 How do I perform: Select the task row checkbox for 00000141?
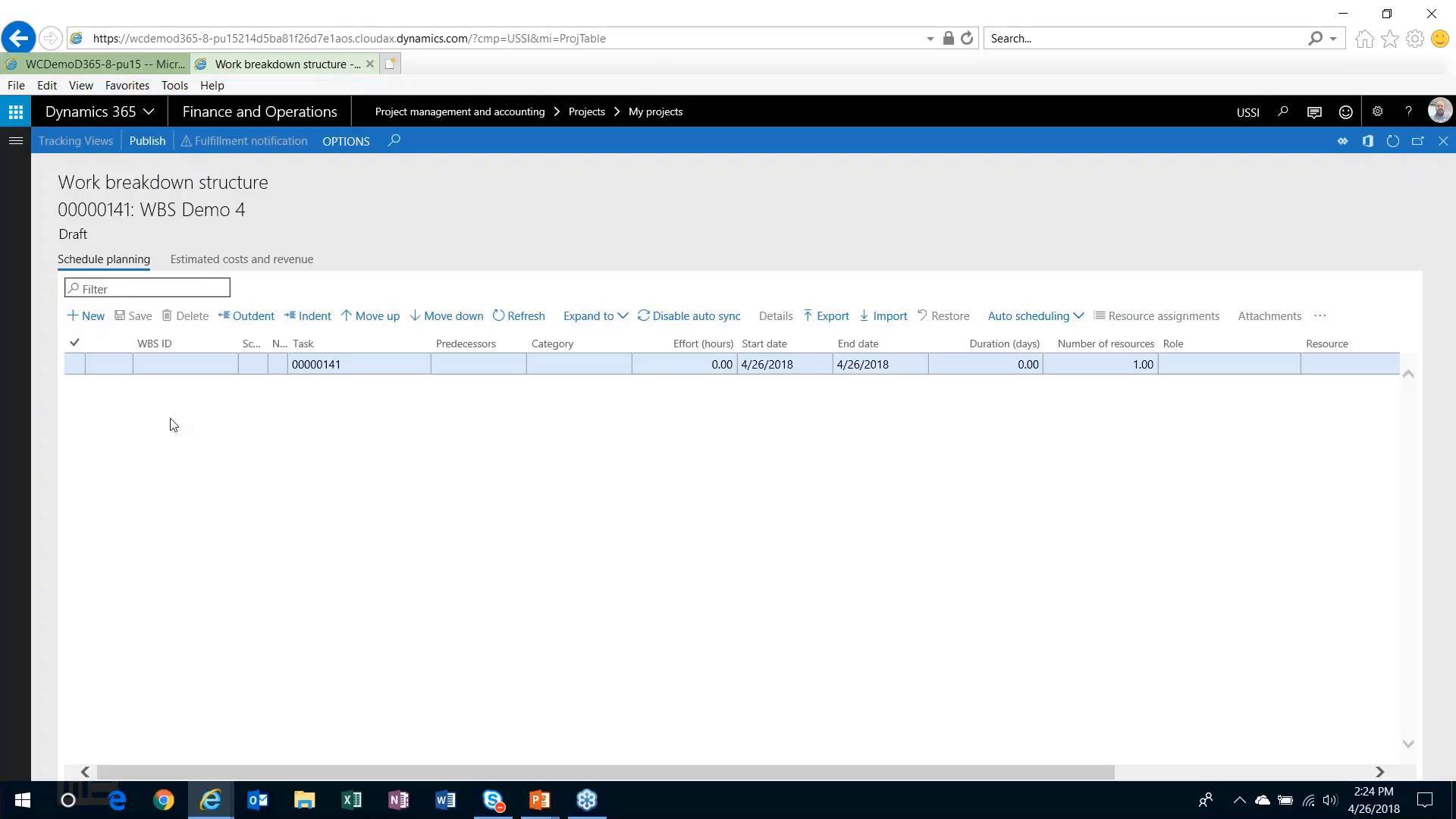[x=74, y=364]
